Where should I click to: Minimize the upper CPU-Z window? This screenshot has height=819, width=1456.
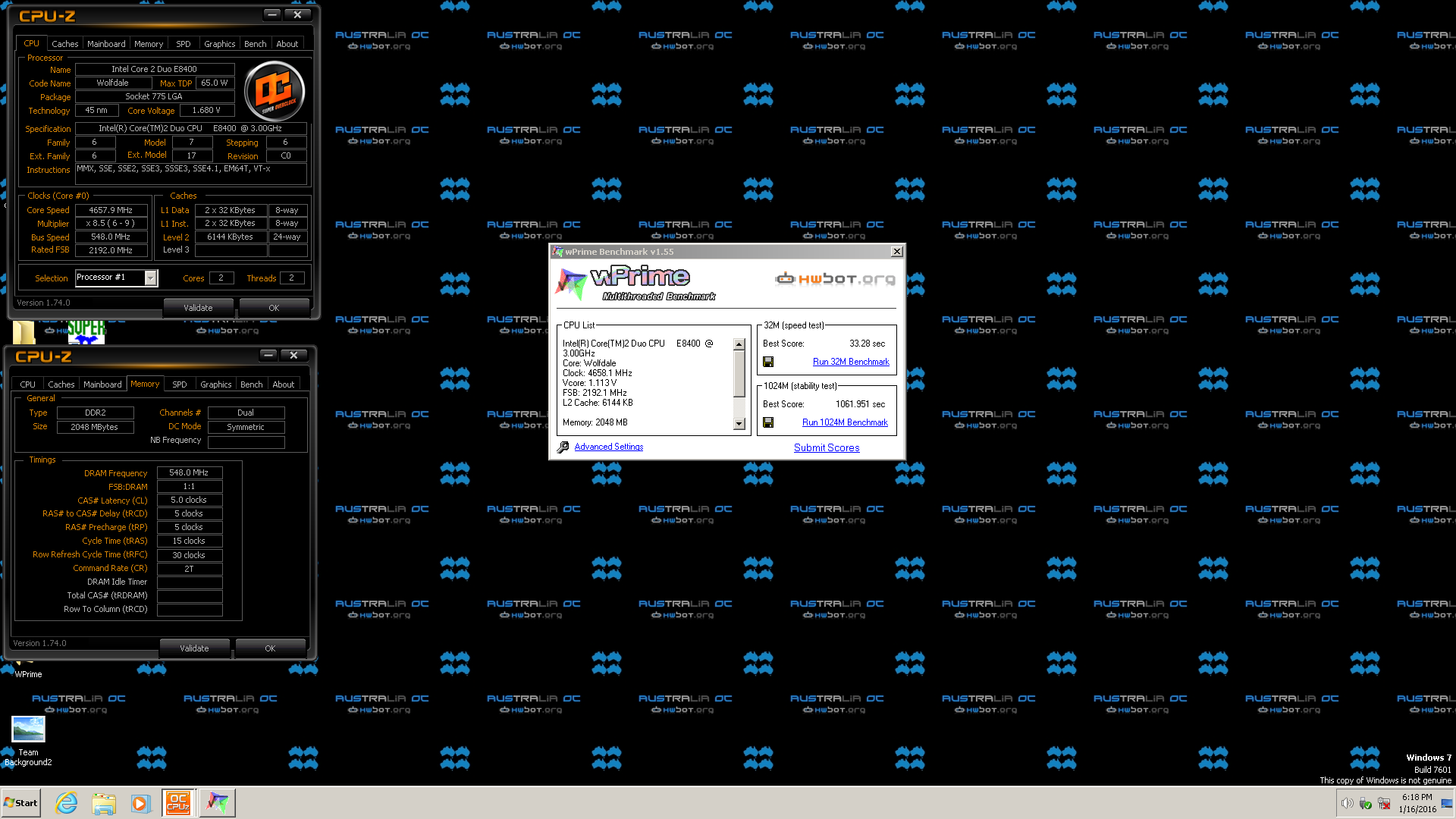pyautogui.click(x=272, y=14)
